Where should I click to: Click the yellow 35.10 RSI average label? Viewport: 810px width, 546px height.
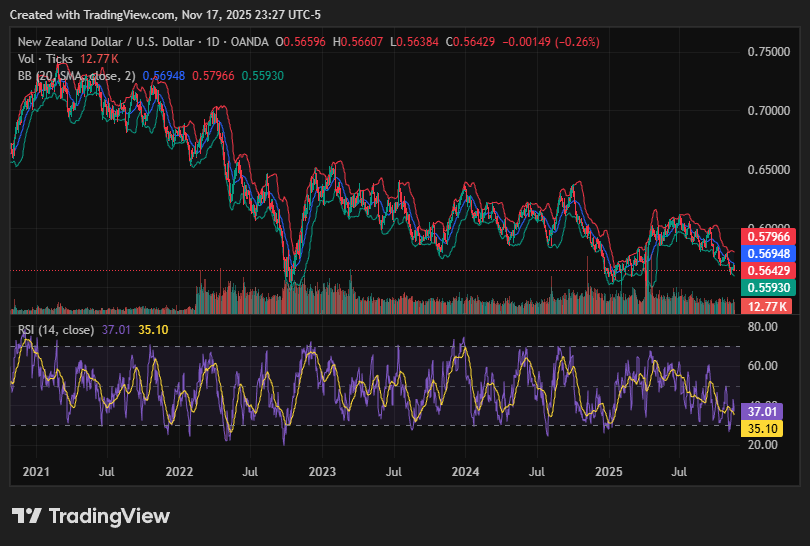pos(763,428)
